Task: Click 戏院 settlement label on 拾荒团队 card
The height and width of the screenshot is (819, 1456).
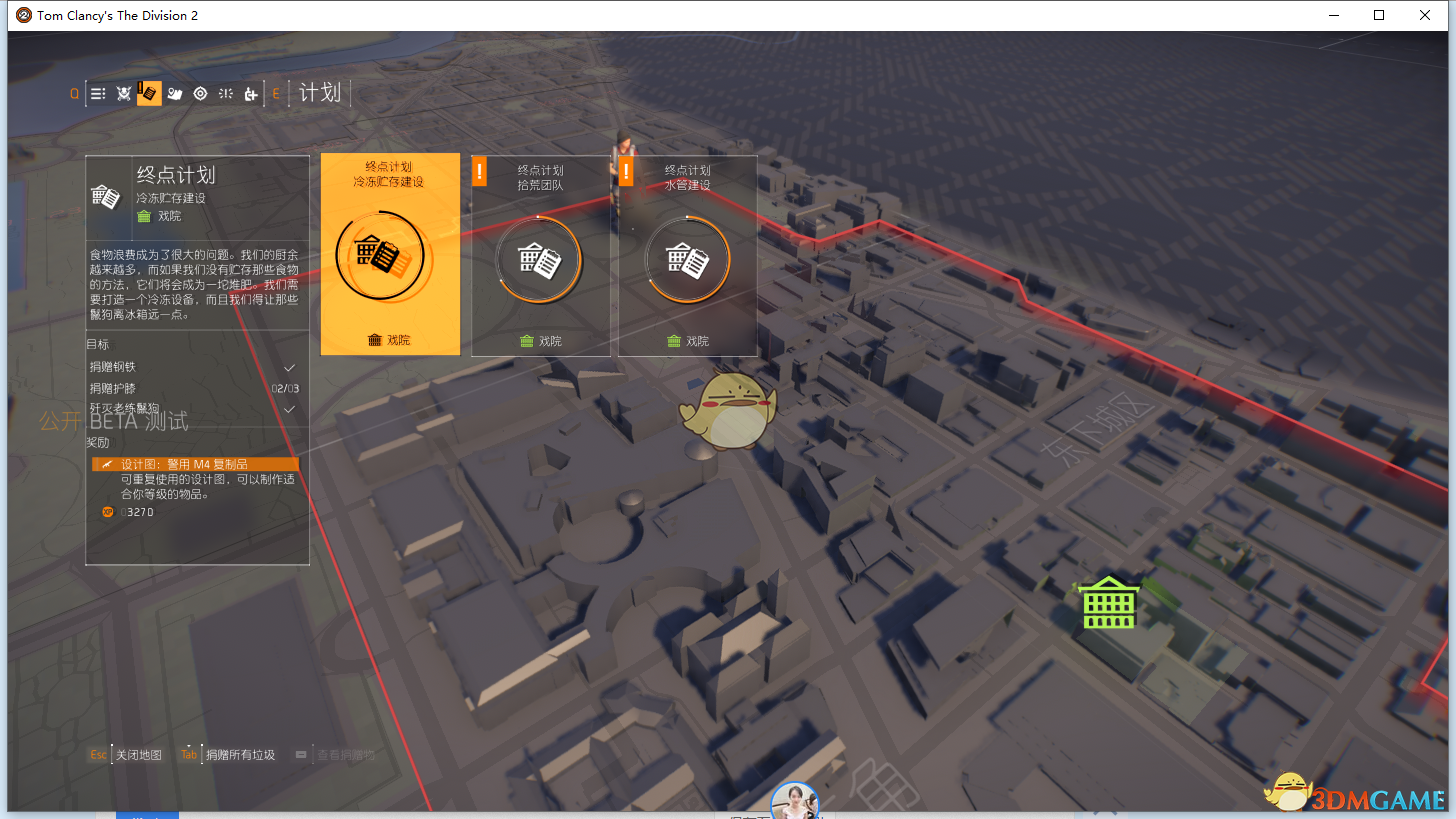Action: [541, 341]
